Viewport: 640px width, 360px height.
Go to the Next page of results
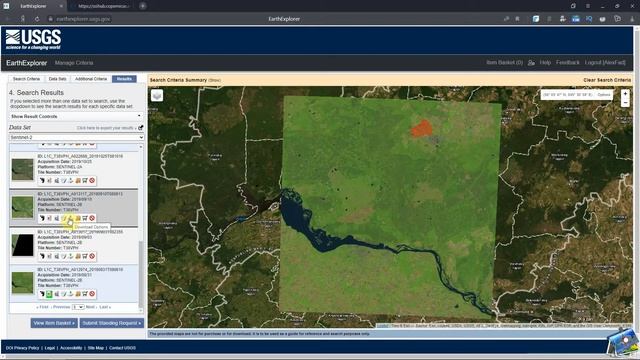[x=90, y=307]
